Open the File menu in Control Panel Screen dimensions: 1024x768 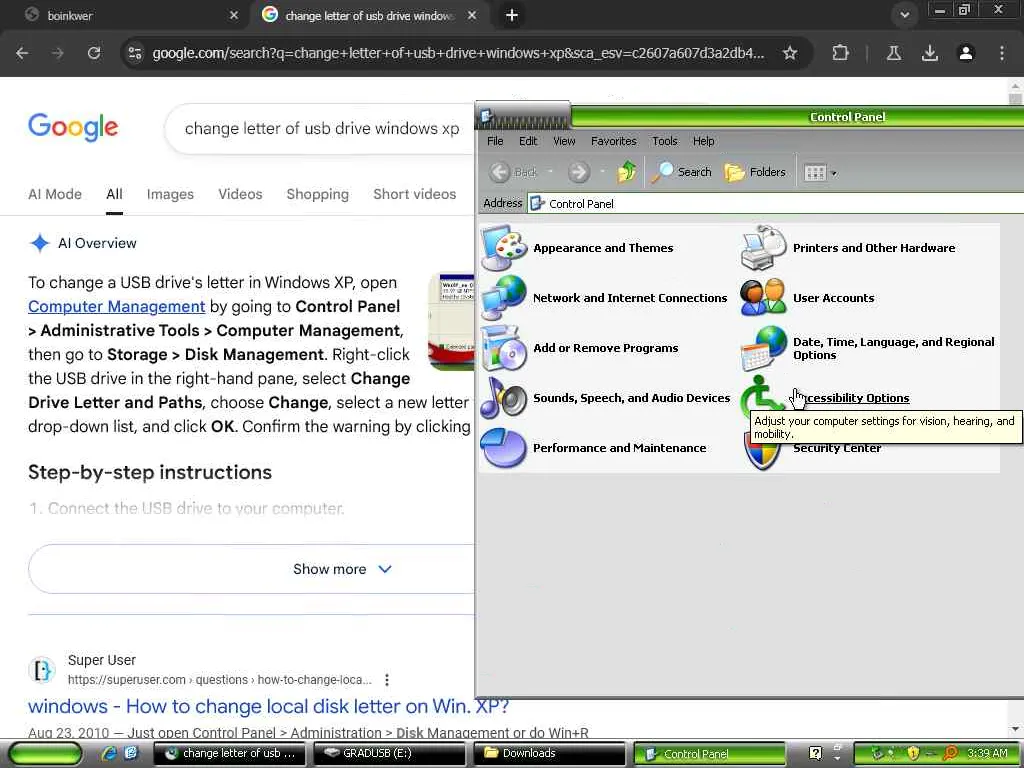[x=495, y=141]
